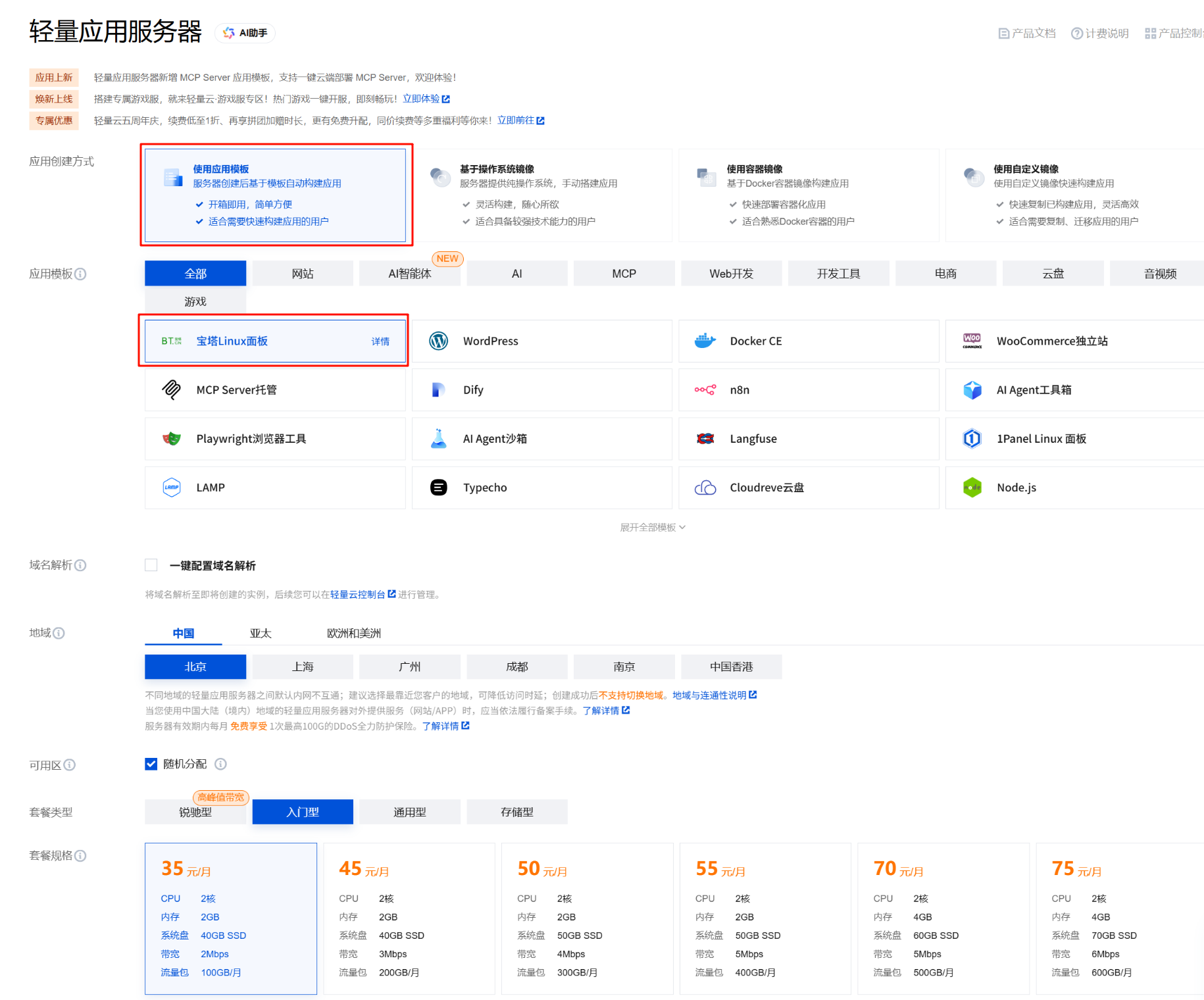Choose the 锐驰型 package type
Viewport: 1204px width, 1000px height.
coord(195,812)
